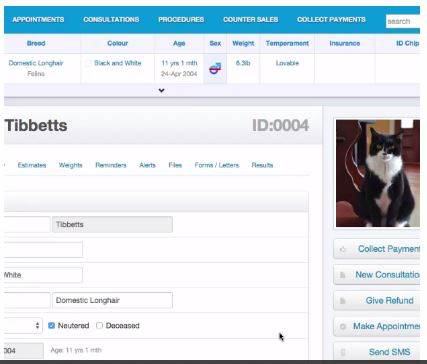Screen dimensions: 427x364
Task: Click the male sex symbol icon
Action: coord(215,69)
